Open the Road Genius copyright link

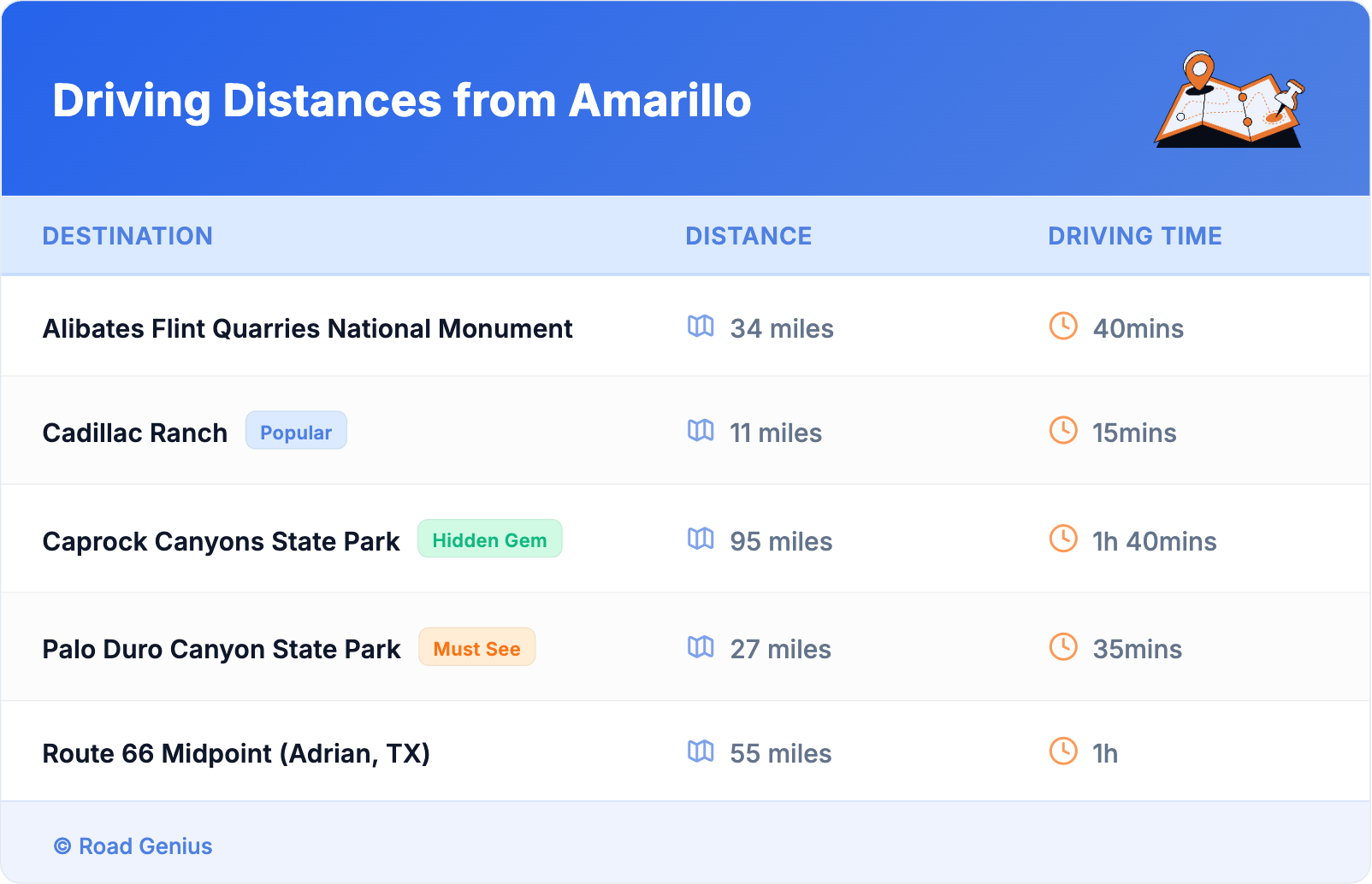(x=133, y=846)
